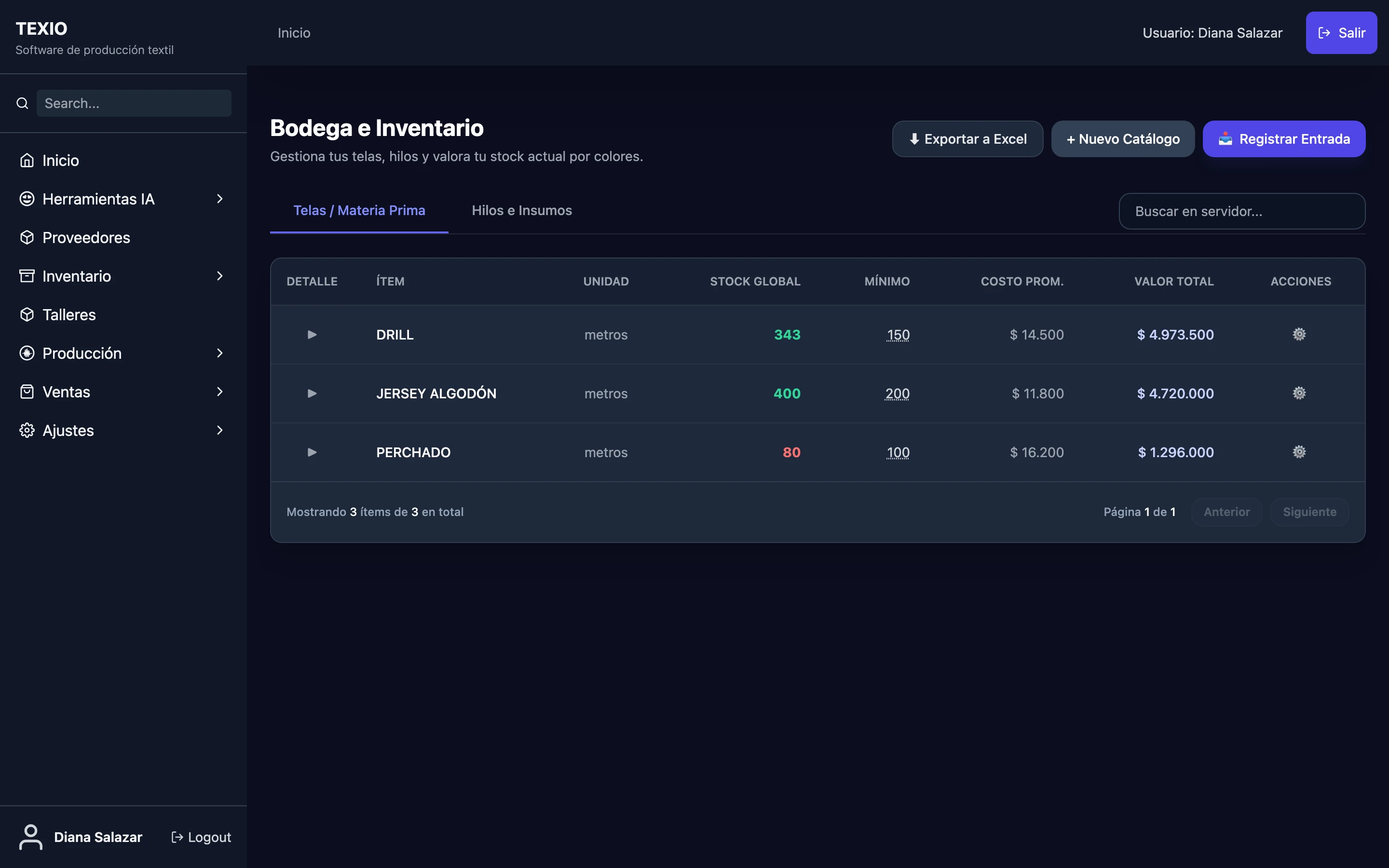This screenshot has width=1389, height=868.
Task: Click the Producción circular icon
Action: (x=27, y=353)
